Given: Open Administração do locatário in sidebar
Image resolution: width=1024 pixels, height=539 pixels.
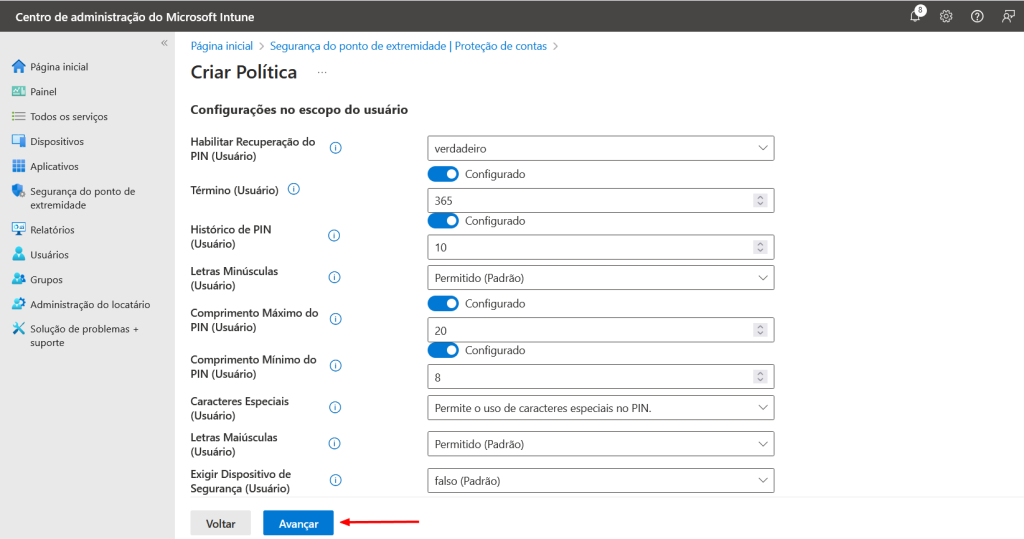Looking at the screenshot, I should tap(90, 304).
